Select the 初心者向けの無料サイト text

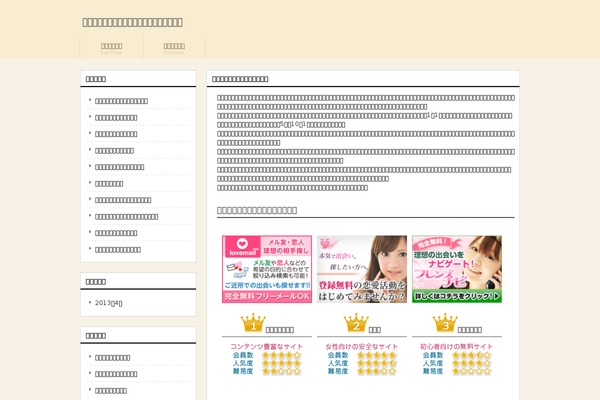point(456,346)
